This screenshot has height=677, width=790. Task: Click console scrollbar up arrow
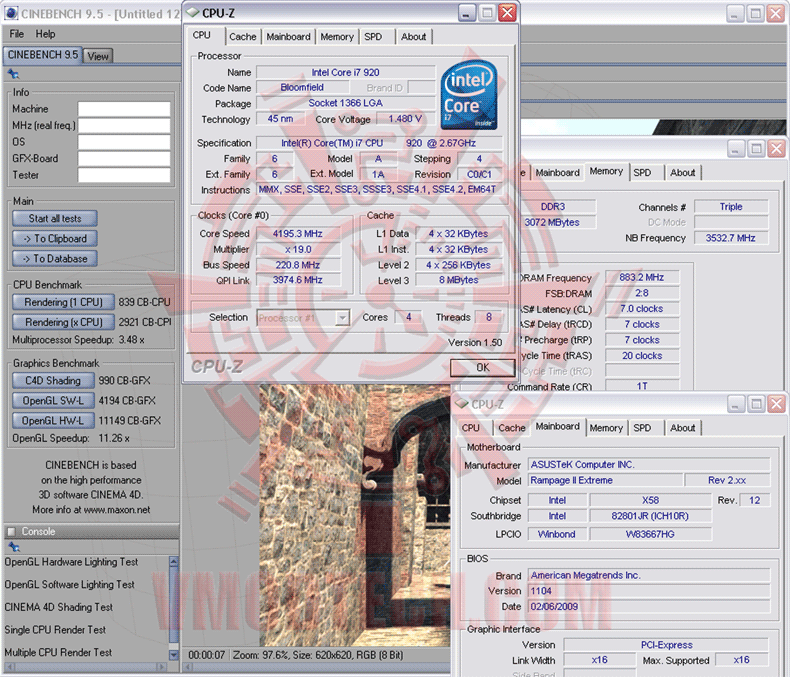pos(174,561)
